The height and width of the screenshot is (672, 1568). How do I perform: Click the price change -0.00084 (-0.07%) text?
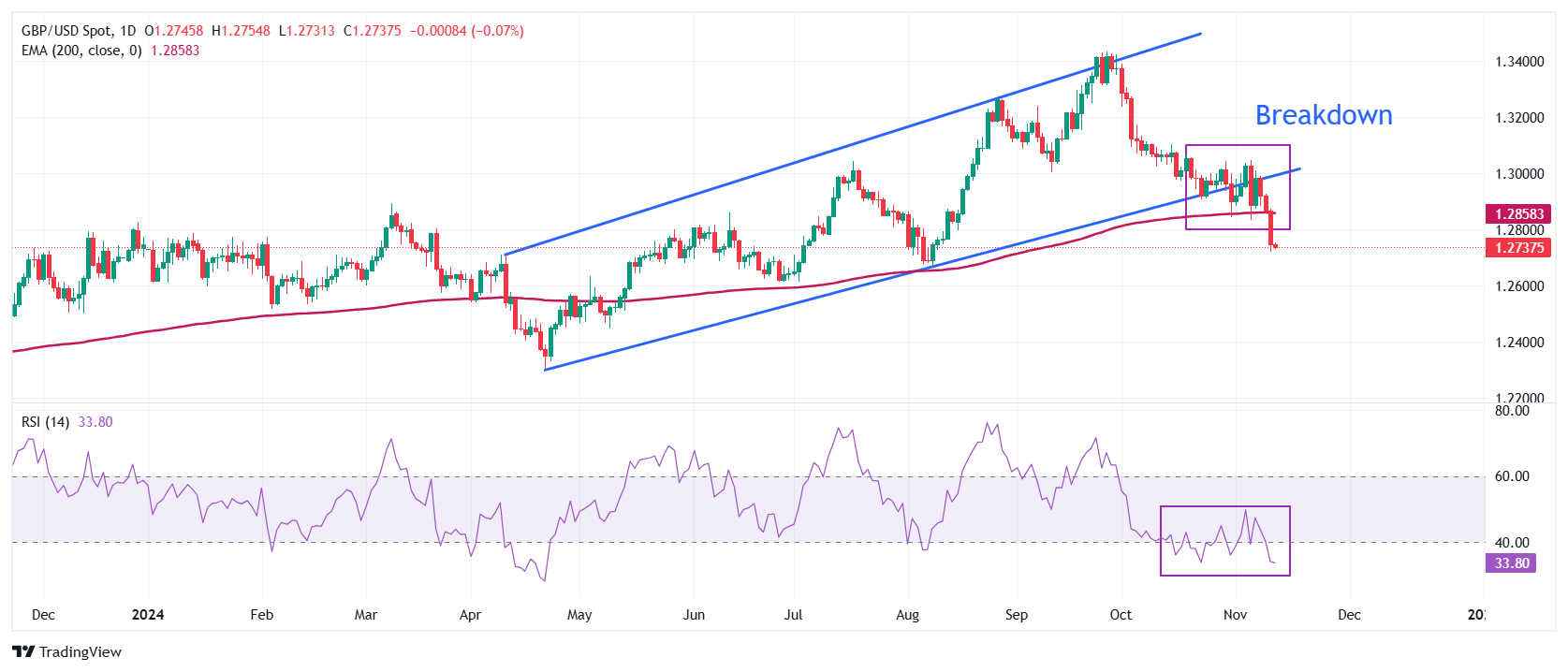[x=467, y=31]
